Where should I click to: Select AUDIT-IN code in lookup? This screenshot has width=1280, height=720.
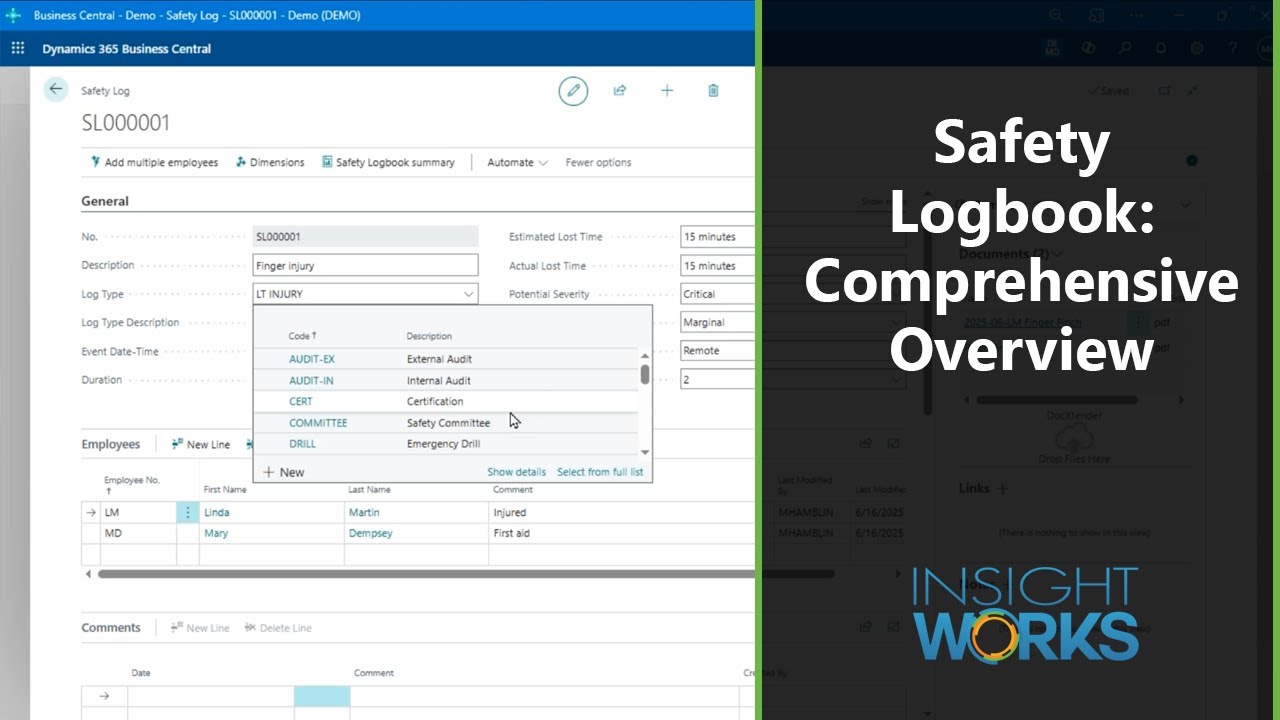click(311, 381)
